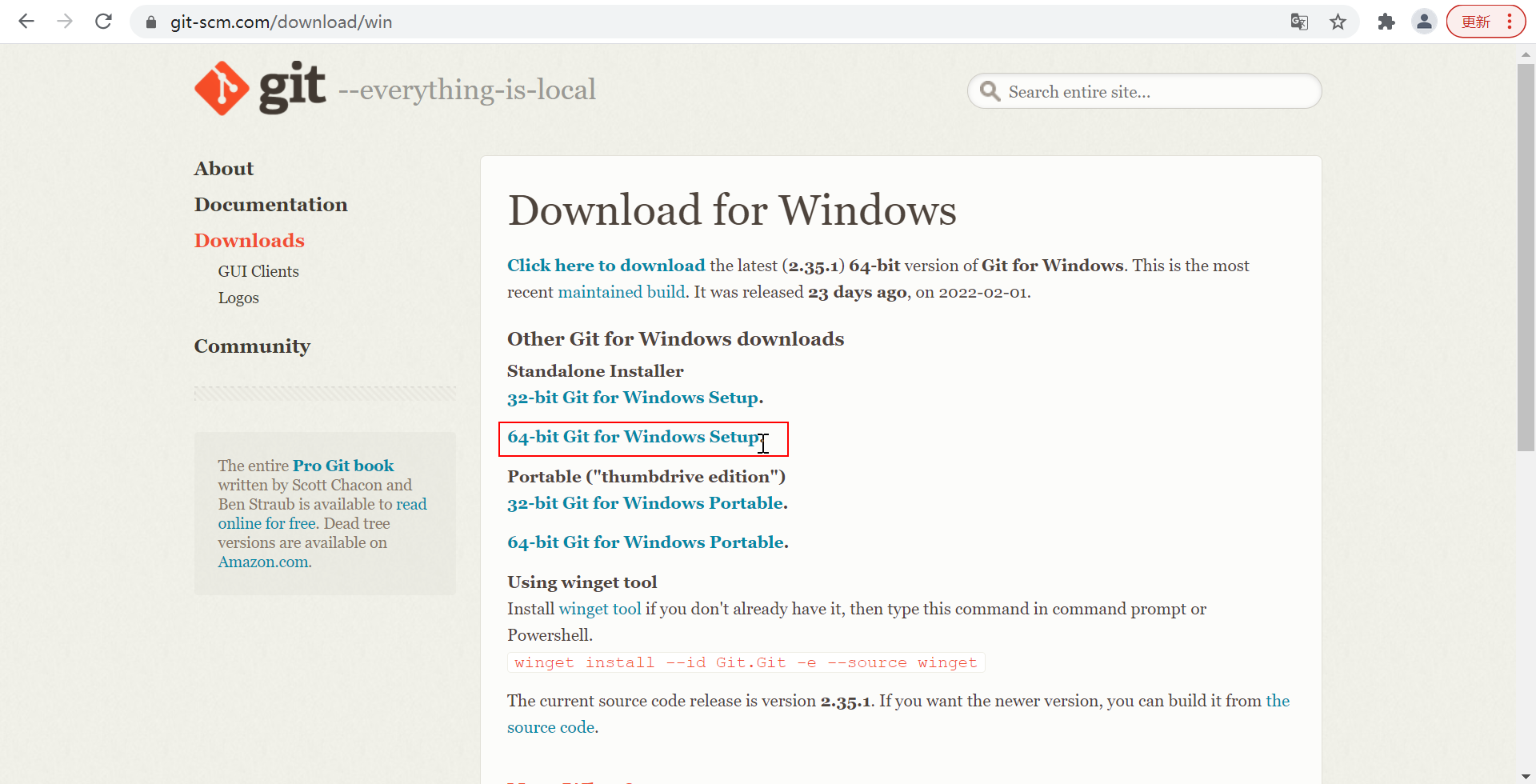The image size is (1536, 784).
Task: Select Downloads in the sidebar
Action: point(250,241)
